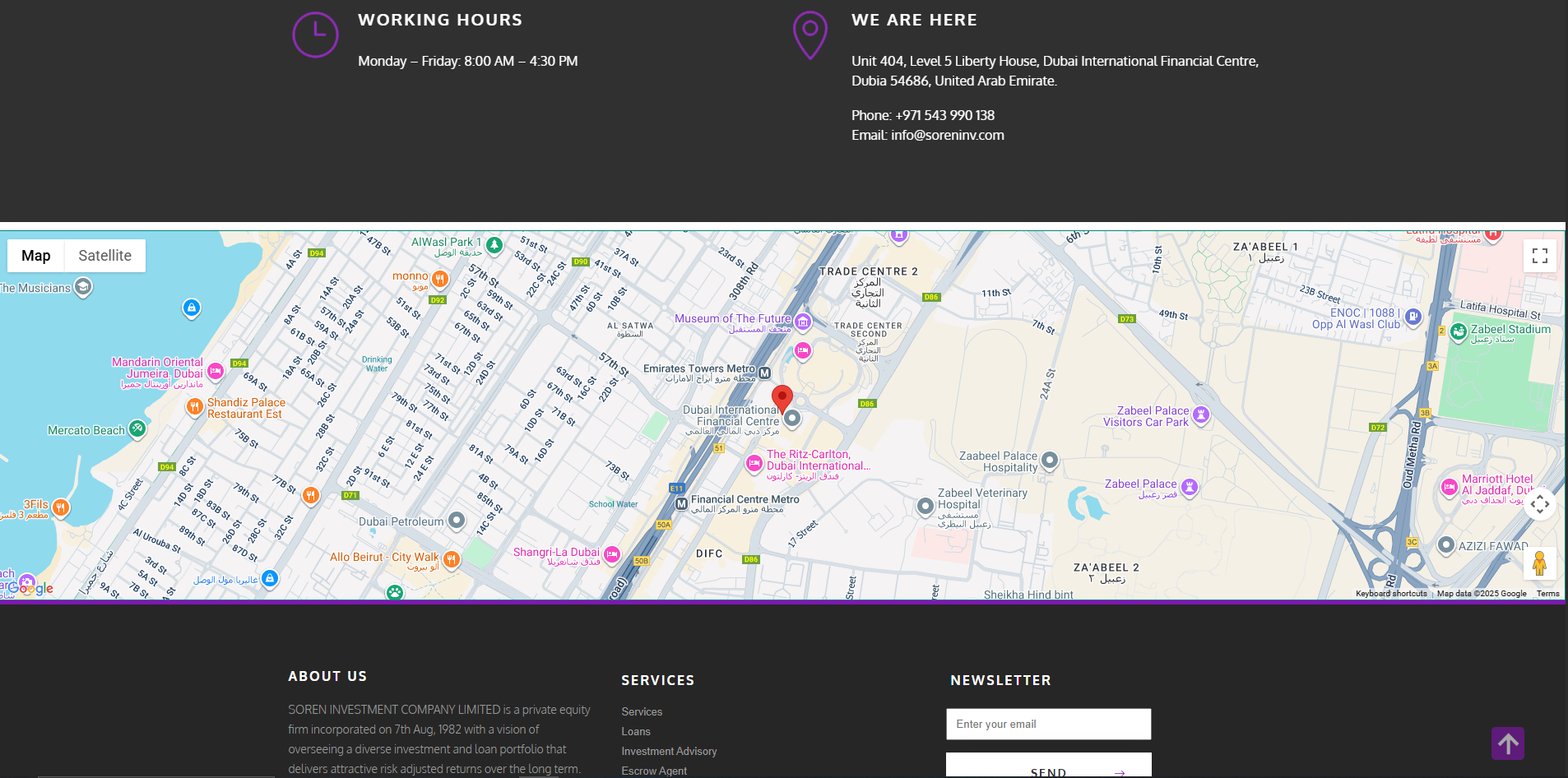Select AlWasl Park 1 map marker

click(494, 244)
